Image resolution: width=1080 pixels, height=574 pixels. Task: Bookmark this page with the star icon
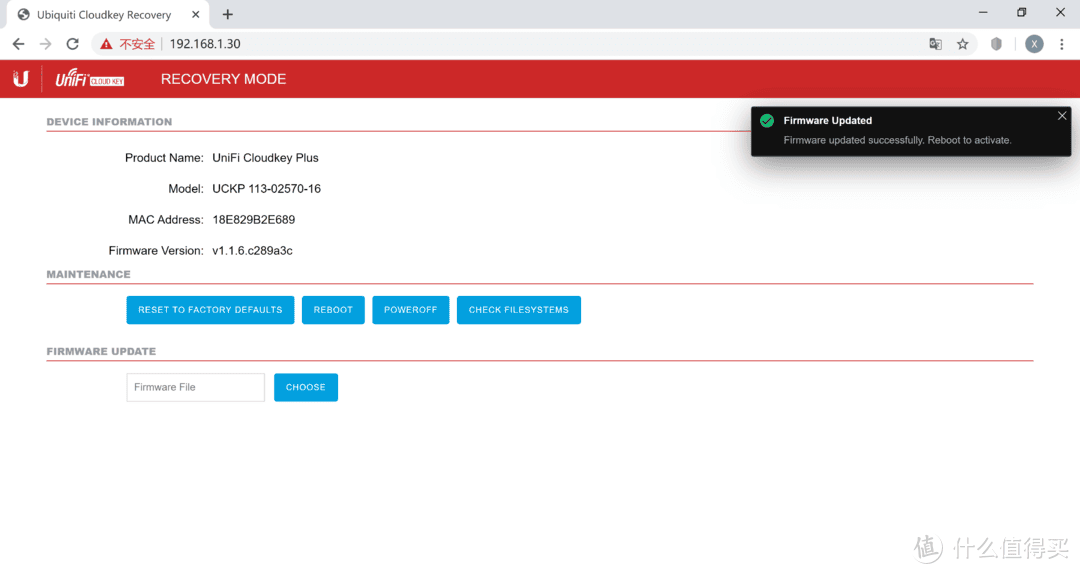click(x=963, y=44)
